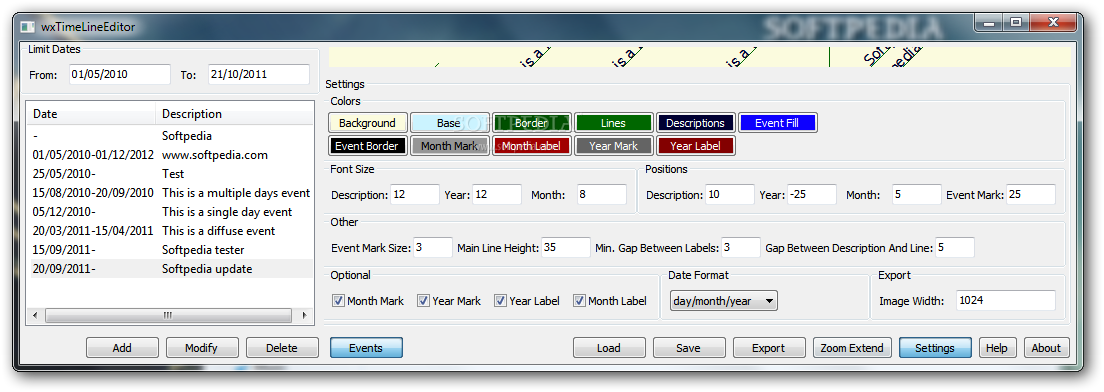Edit the Event Mark position field
1104x392 pixels.
click(x=1031, y=195)
